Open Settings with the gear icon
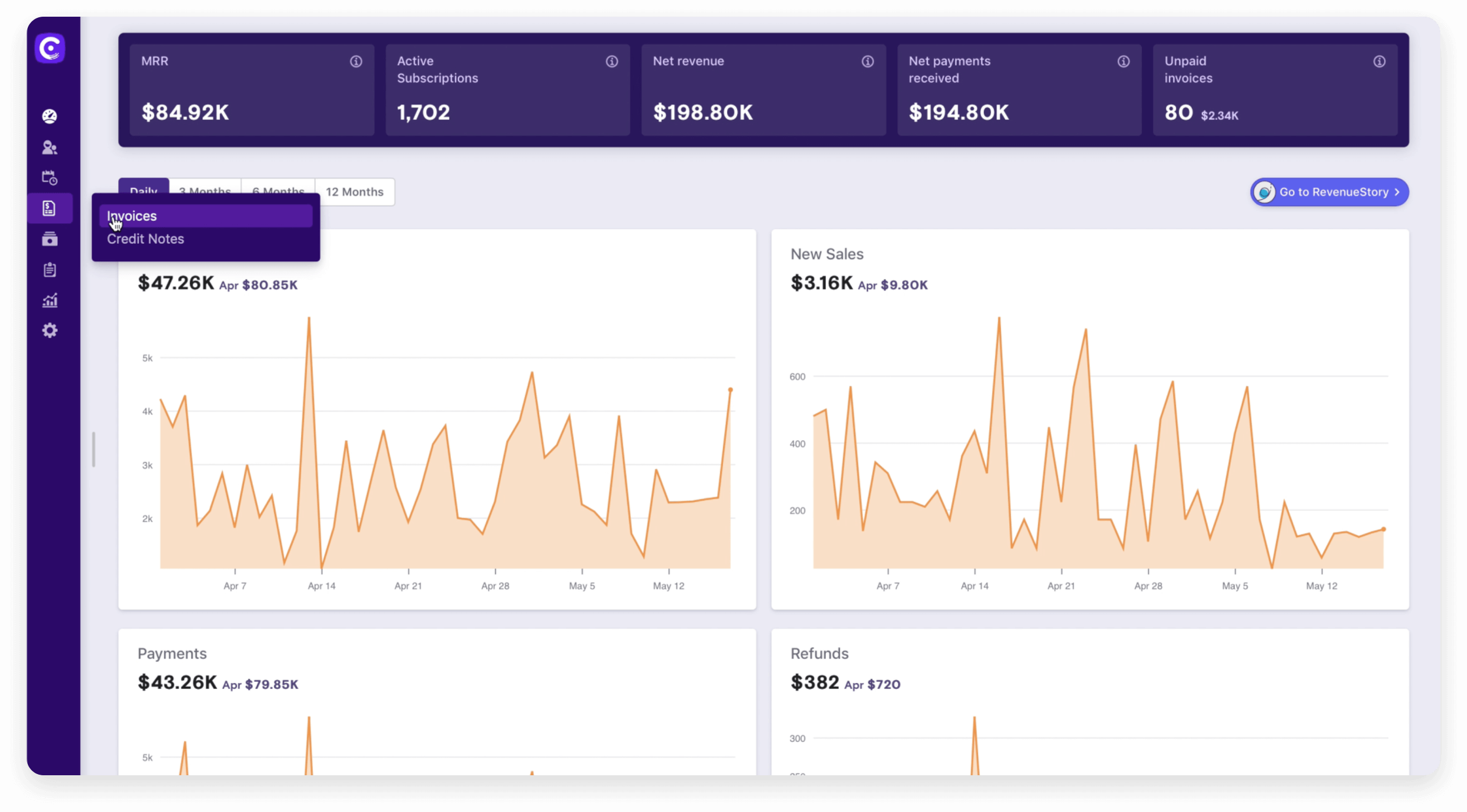The image size is (1467, 812). 50,330
